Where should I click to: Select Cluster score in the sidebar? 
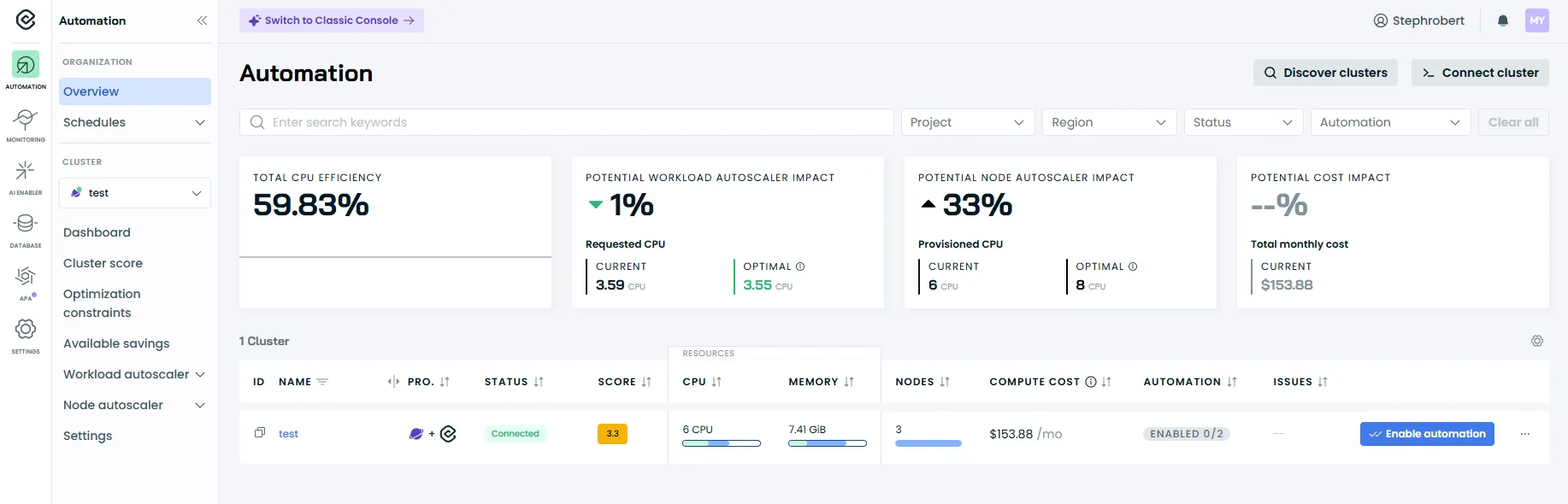pos(103,263)
